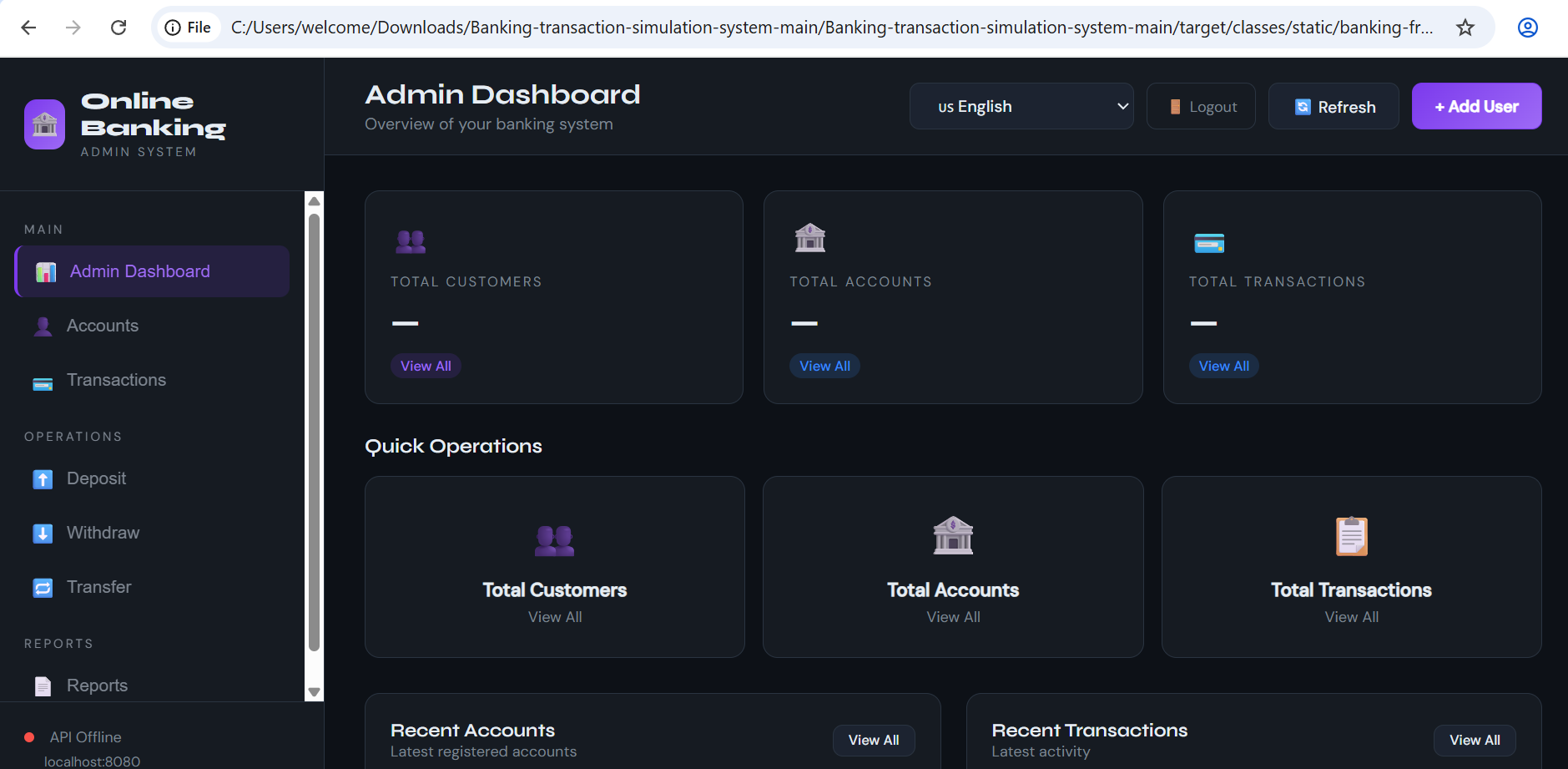Click the sidebar scrollbar down arrow

(315, 692)
